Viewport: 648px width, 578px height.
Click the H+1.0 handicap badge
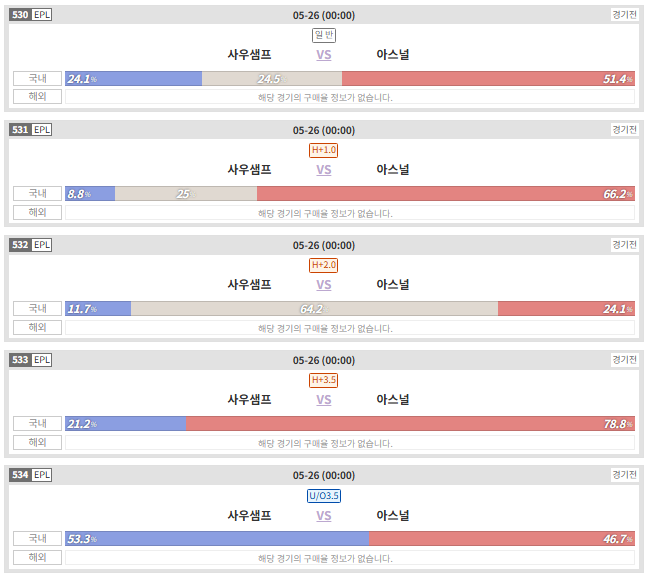click(x=324, y=150)
